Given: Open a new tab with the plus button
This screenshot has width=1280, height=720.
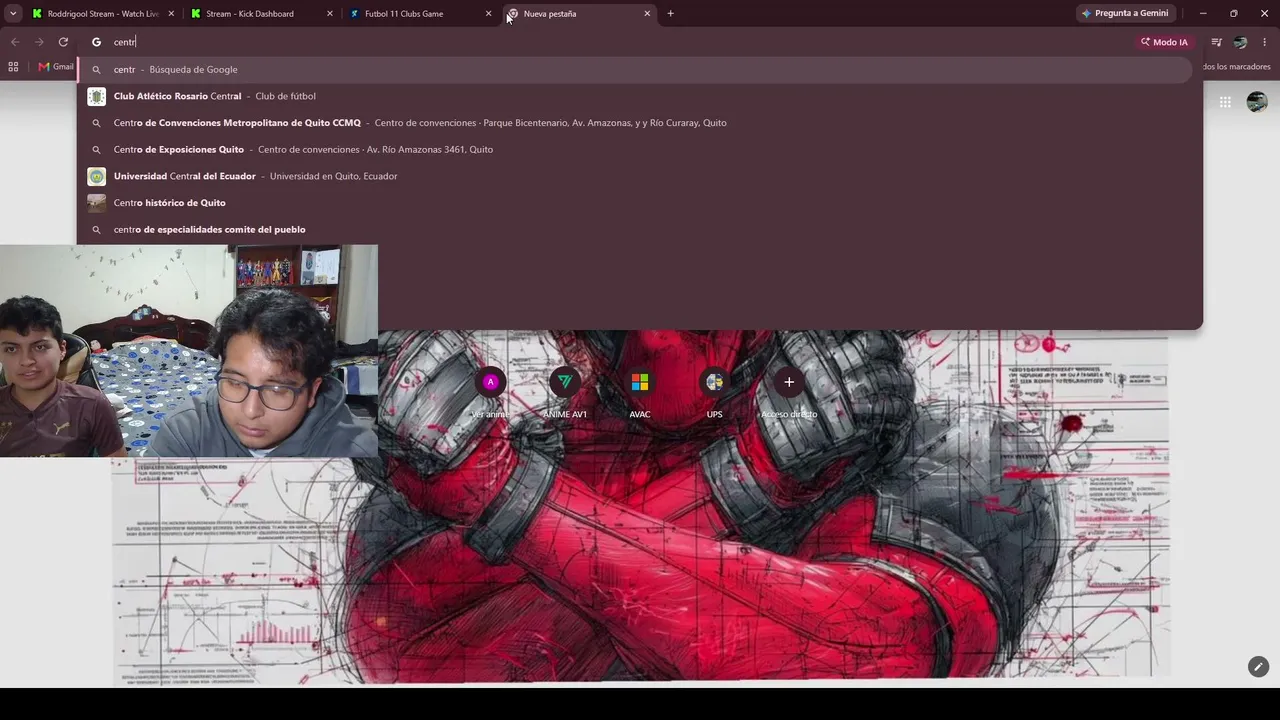Looking at the screenshot, I should [670, 14].
